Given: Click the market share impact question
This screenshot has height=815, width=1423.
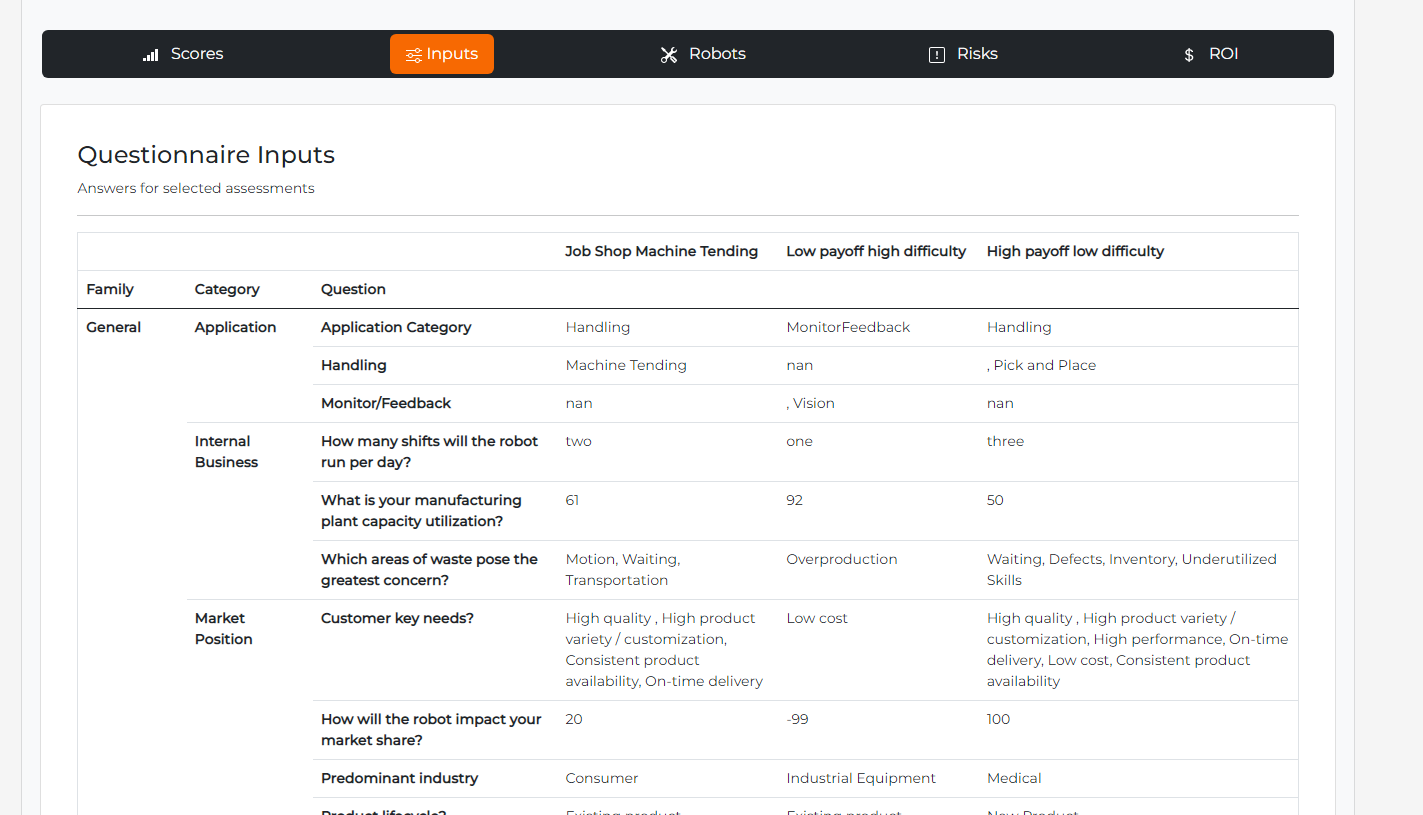Looking at the screenshot, I should [x=431, y=730].
